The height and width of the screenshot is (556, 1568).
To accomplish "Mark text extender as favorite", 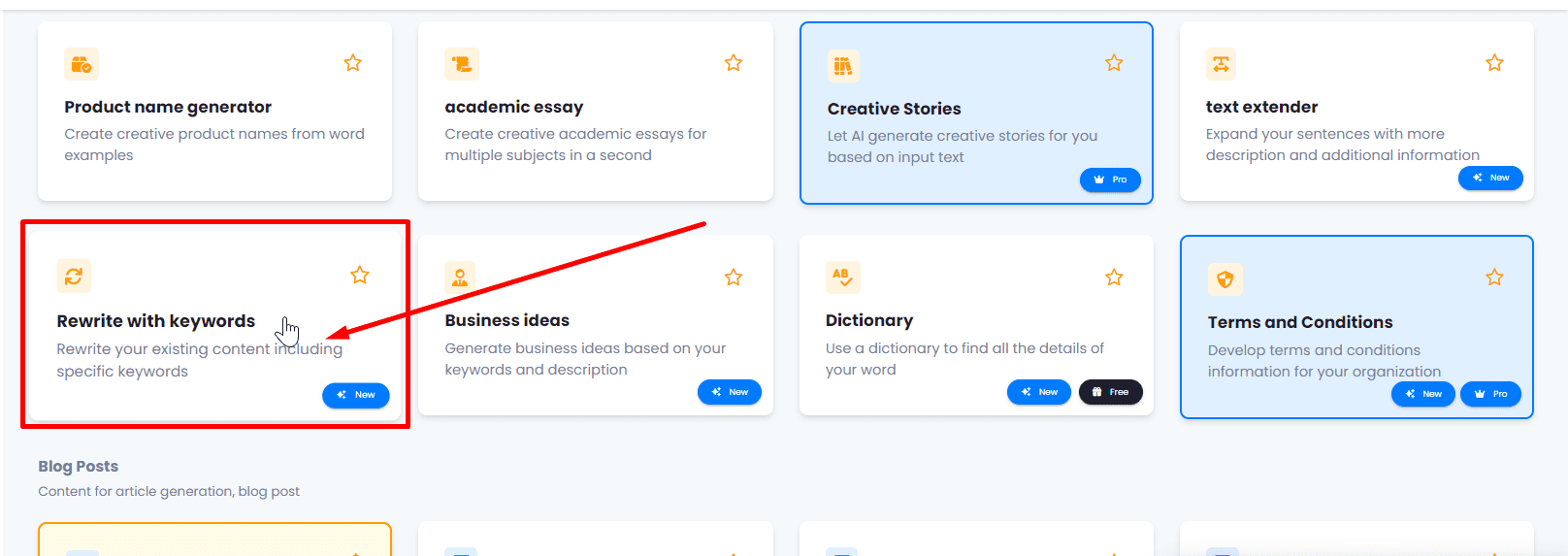I will pos(1494,63).
